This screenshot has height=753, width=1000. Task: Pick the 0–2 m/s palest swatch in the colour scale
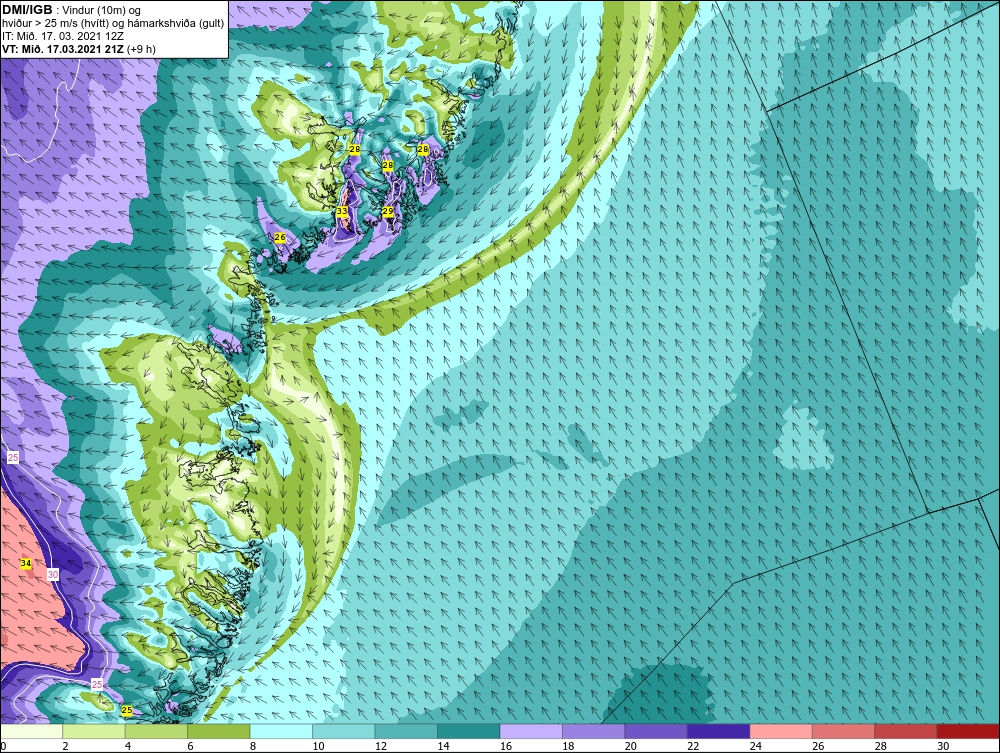tap(31, 731)
